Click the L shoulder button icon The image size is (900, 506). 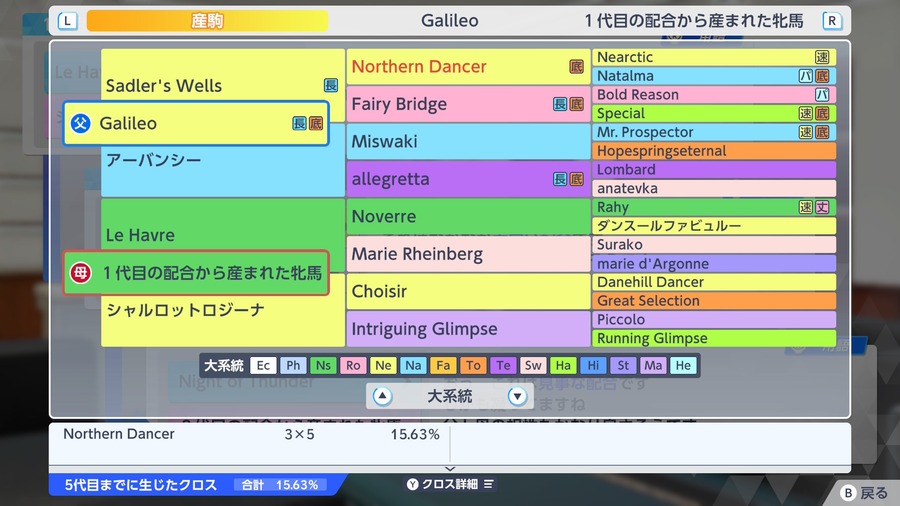tap(68, 21)
